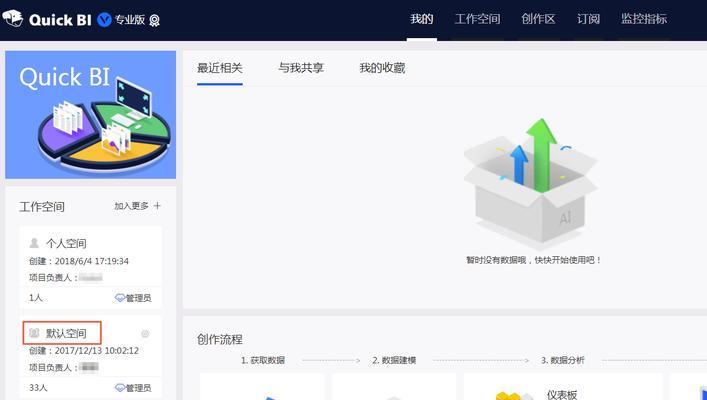Viewport: 707px width, 400px height.
Task: Click step 2. 数据建模
Action: coord(394,360)
